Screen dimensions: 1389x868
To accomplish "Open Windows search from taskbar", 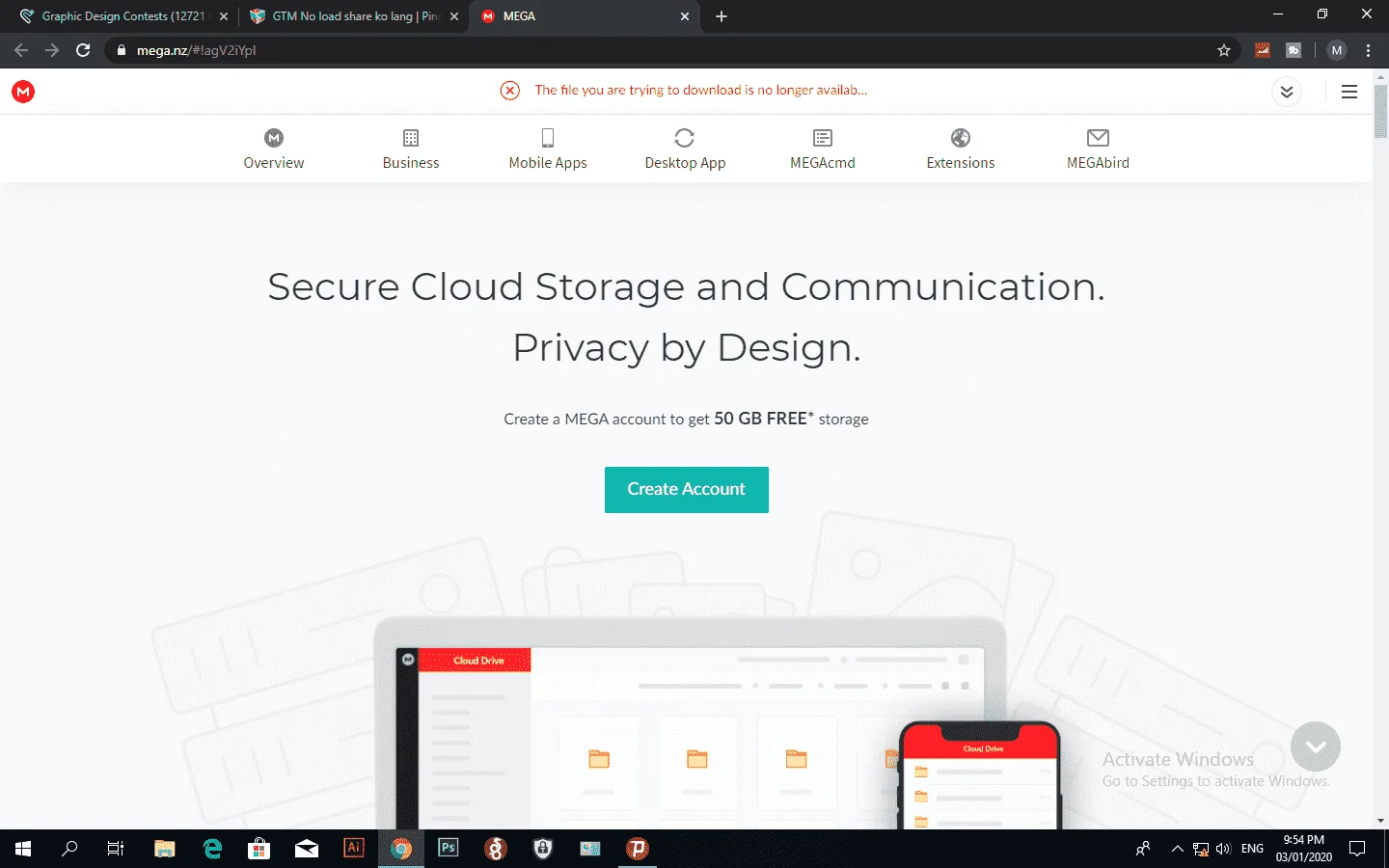I will click(69, 849).
